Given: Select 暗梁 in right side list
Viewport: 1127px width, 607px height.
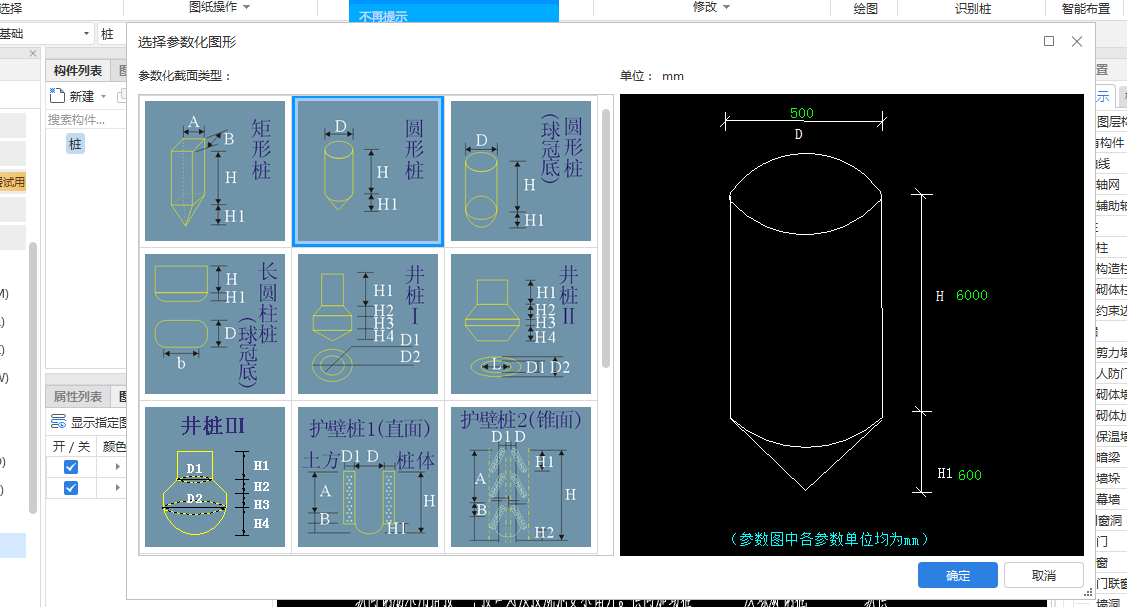Looking at the screenshot, I should point(1108,457).
